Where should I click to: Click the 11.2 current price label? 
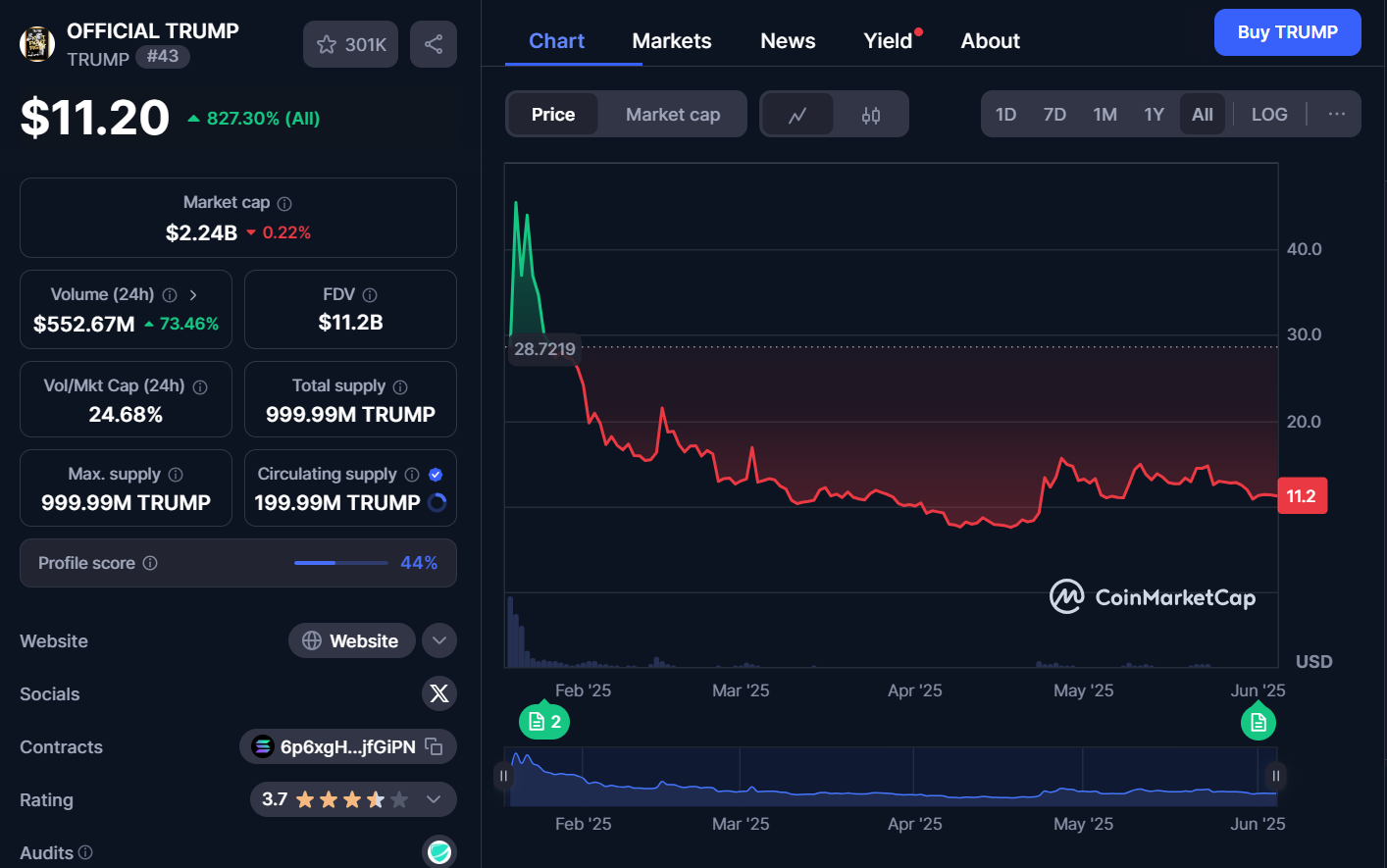pyautogui.click(x=1302, y=495)
